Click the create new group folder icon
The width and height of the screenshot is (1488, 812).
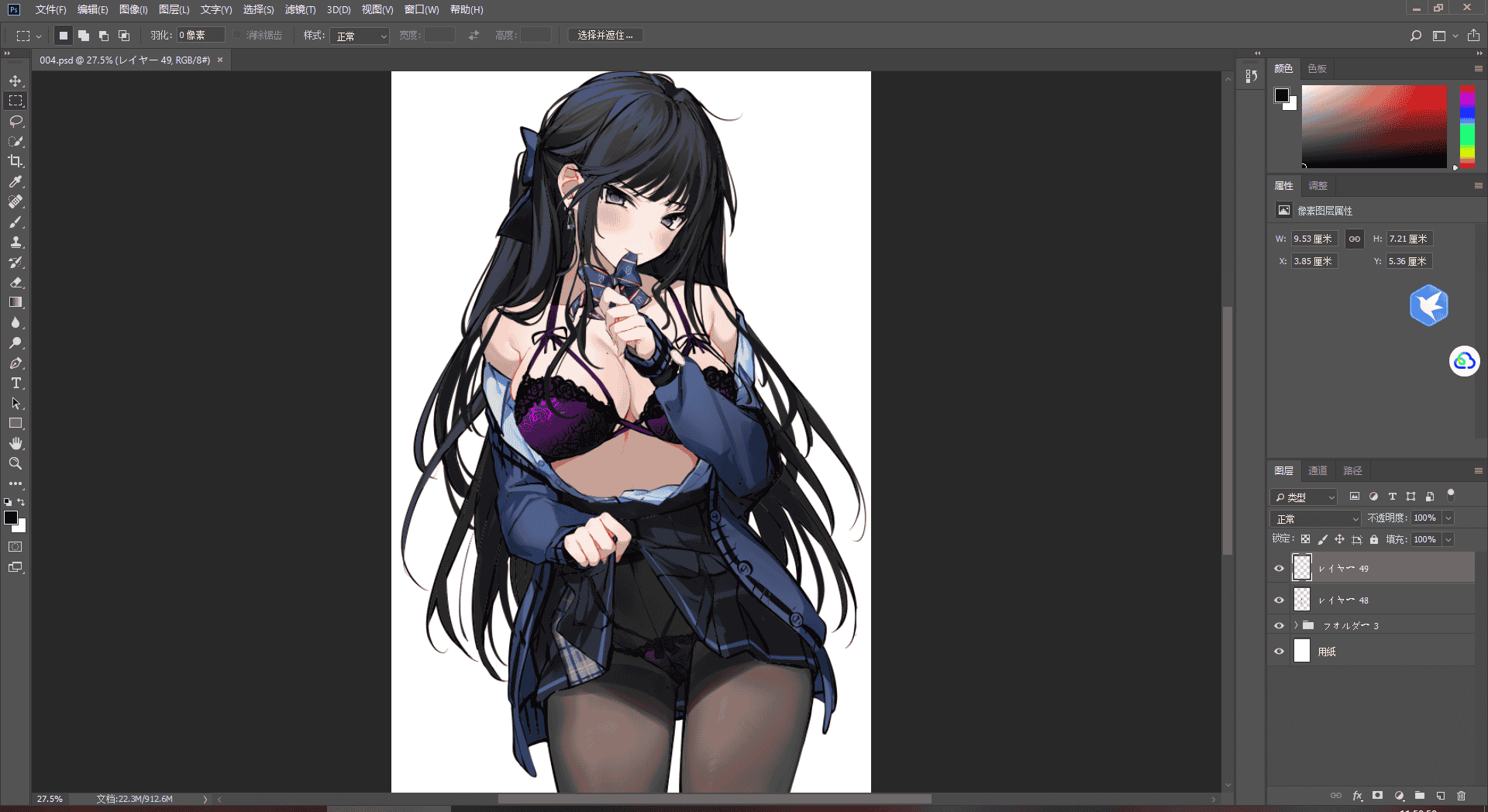[x=1420, y=796]
